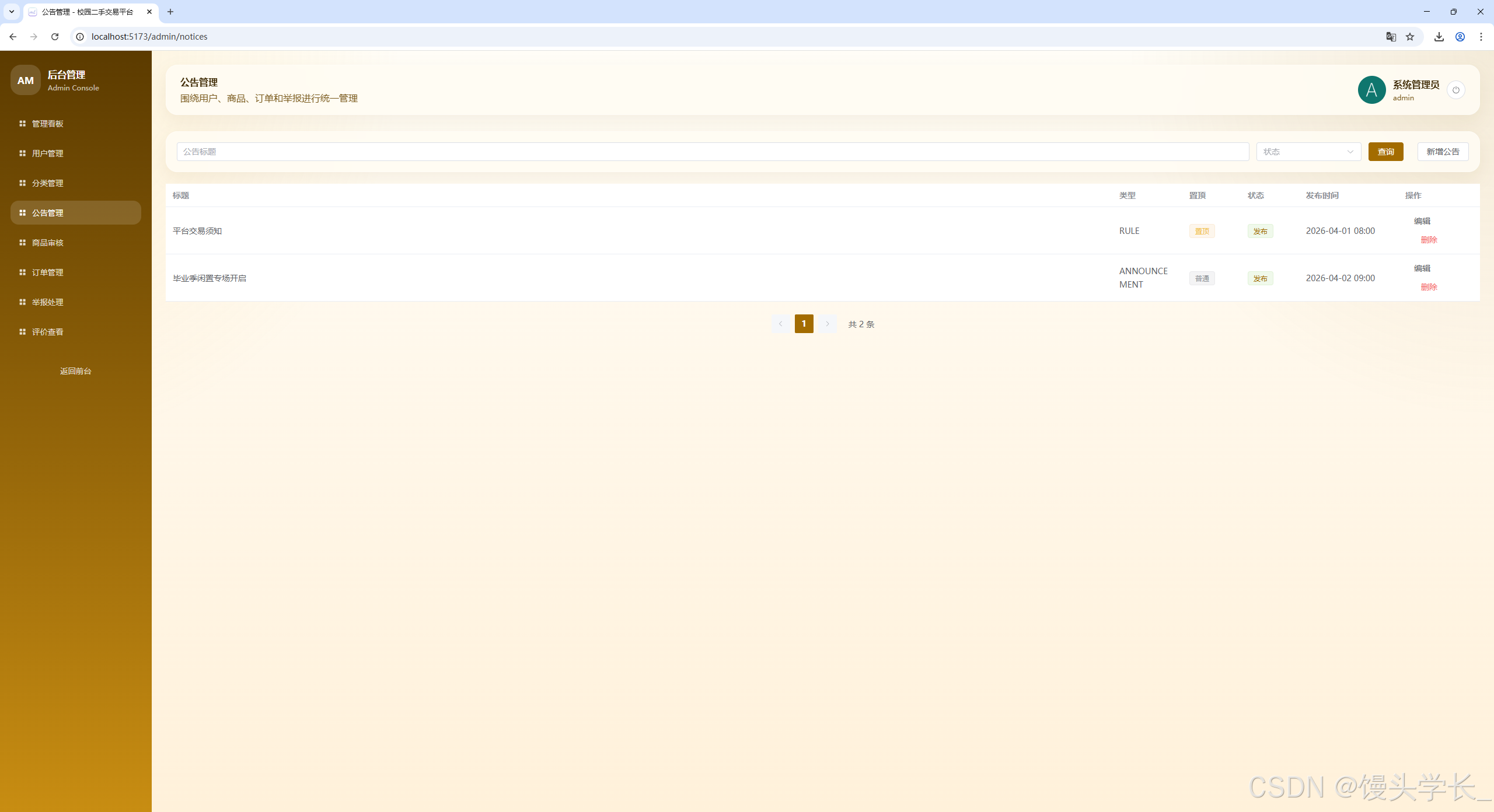Viewport: 1494px width, 812px height.
Task: Delete the 毕业季闲置专场开启 notice
Action: pyautogui.click(x=1429, y=287)
